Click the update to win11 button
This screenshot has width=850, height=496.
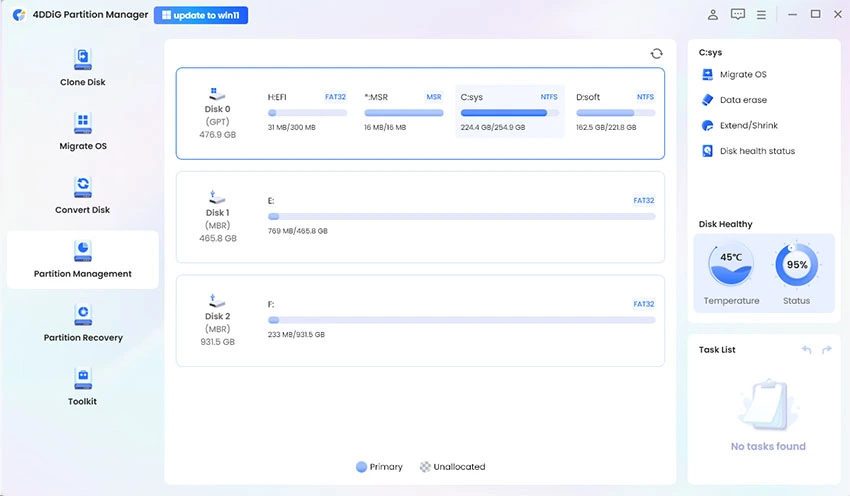(x=201, y=15)
